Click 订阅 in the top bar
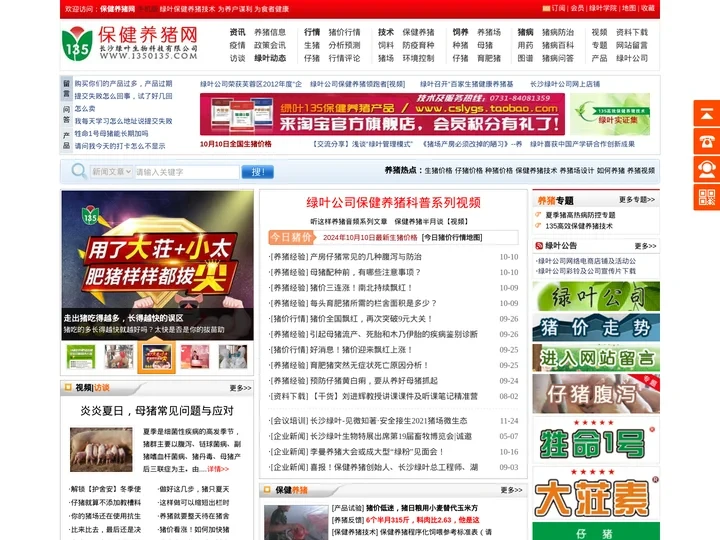Viewport: 720px width, 540px height. pos(558,8)
